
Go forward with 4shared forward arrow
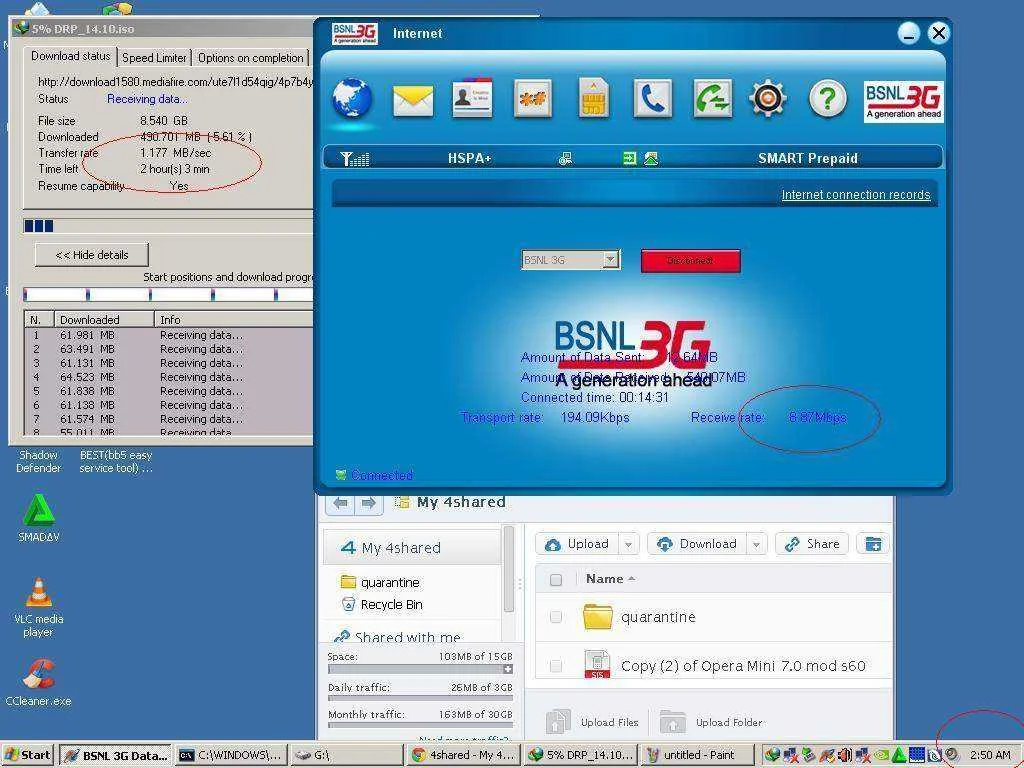coord(368,503)
